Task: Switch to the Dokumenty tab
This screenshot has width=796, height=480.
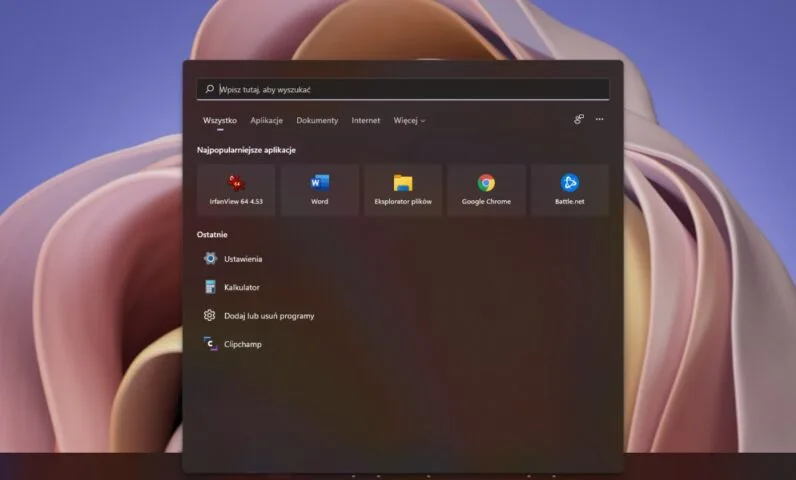Action: (x=317, y=121)
